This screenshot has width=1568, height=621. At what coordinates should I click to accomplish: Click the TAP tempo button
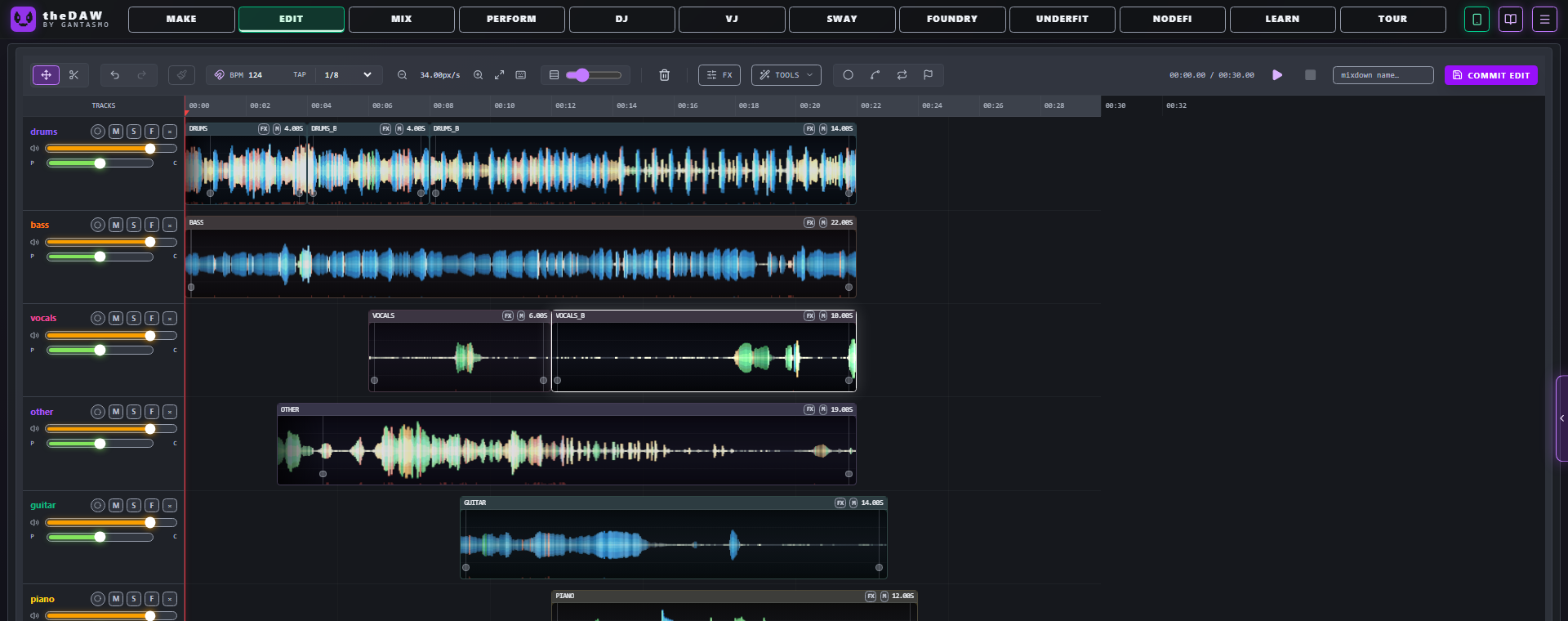300,75
